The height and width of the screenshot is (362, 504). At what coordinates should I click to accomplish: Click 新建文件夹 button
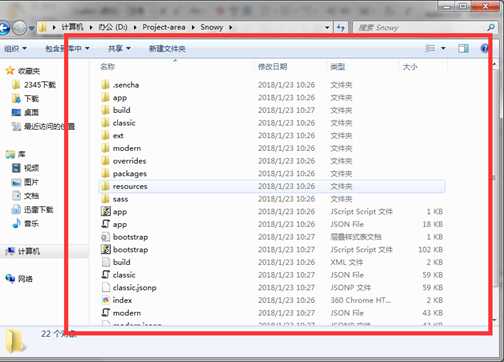[x=167, y=49]
